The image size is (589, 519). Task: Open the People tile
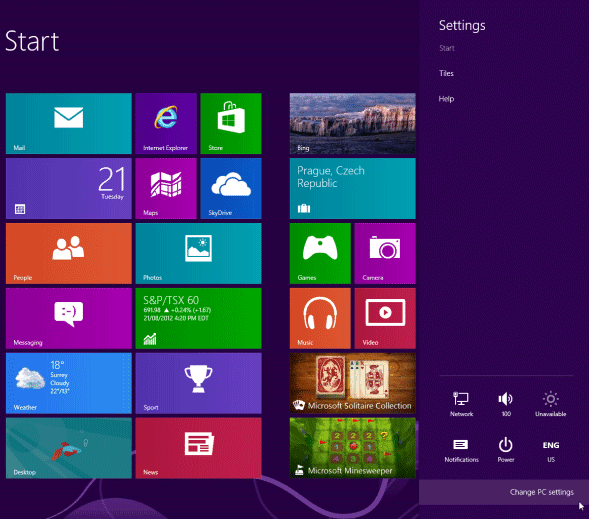click(69, 253)
